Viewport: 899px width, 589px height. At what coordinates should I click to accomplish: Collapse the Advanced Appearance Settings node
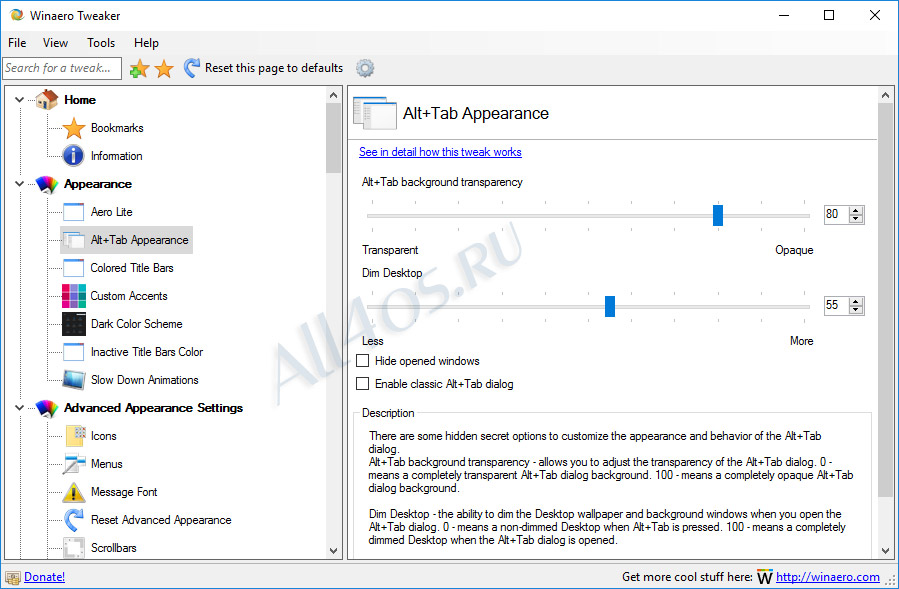click(x=19, y=408)
